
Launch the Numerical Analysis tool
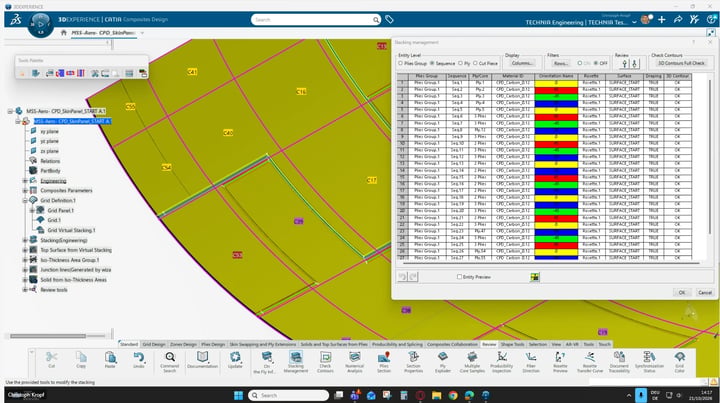(x=354, y=357)
